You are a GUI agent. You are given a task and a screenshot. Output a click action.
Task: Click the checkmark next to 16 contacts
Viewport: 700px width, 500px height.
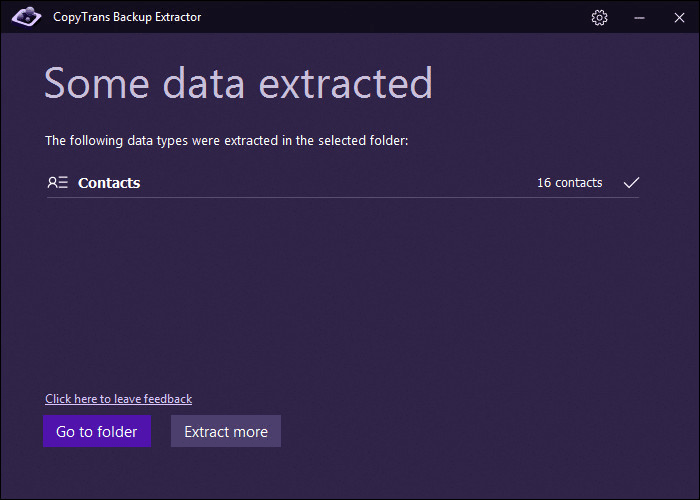(631, 183)
